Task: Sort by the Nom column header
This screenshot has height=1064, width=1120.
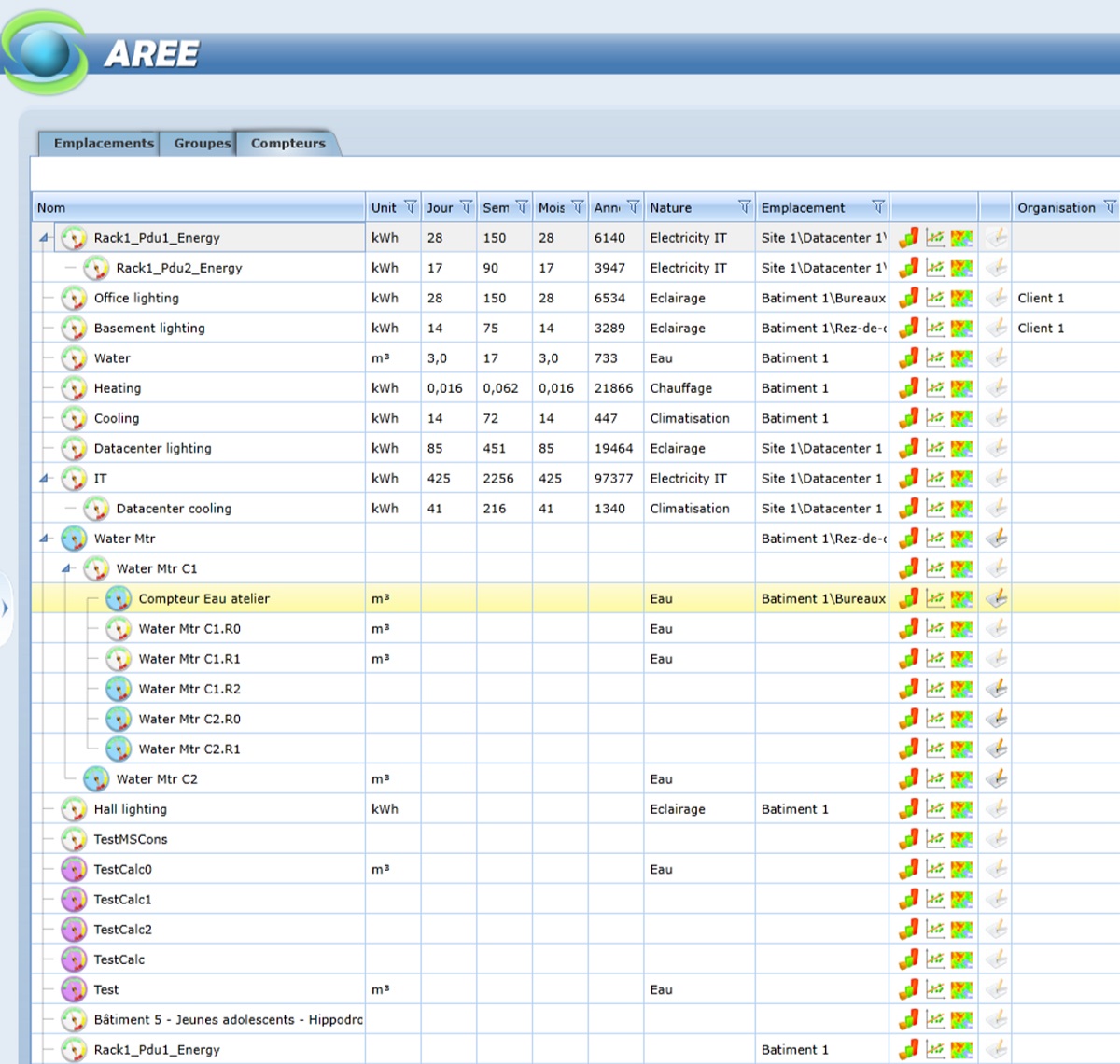Action: click(x=199, y=207)
